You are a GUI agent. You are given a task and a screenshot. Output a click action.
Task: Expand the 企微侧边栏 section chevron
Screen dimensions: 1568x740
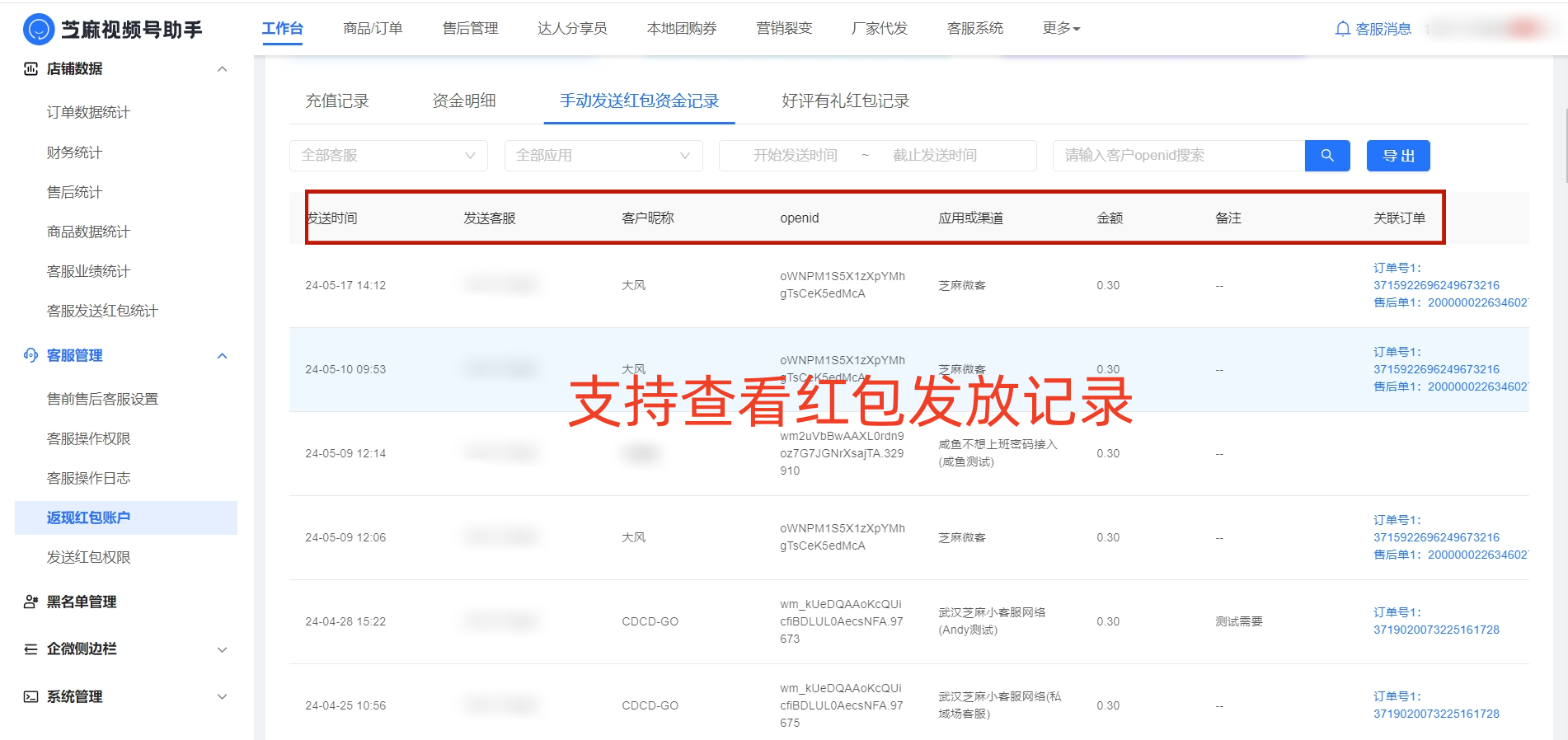pyautogui.click(x=222, y=649)
